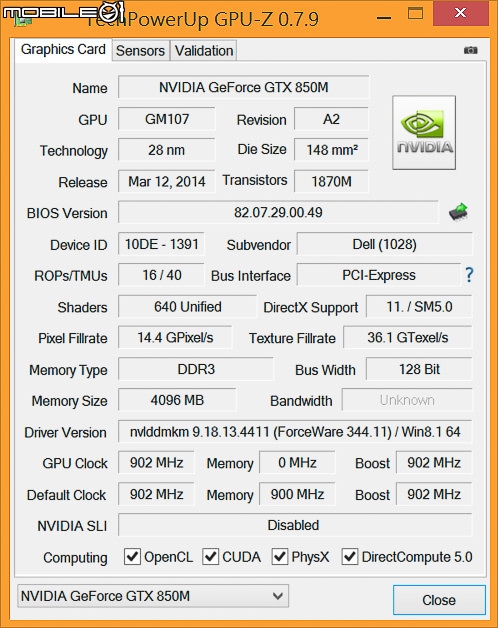Click the Memory Size field 4096 MB
The width and height of the screenshot is (498, 628).
pyautogui.click(x=177, y=400)
